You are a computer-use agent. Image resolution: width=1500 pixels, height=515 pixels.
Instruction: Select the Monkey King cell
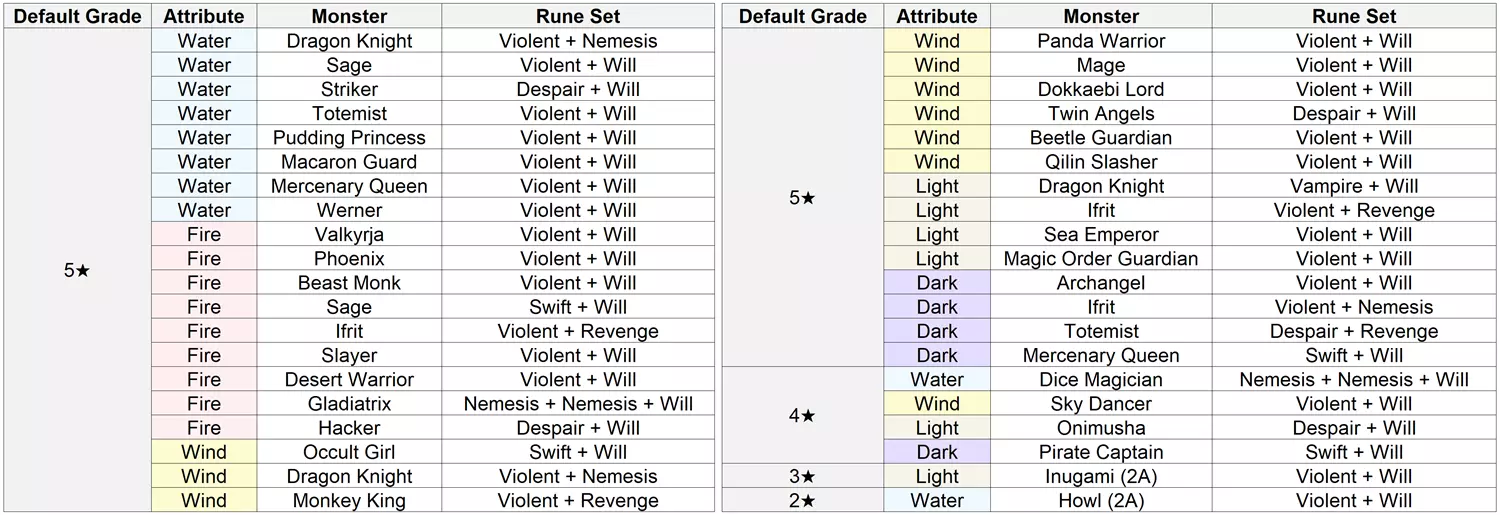pos(349,501)
